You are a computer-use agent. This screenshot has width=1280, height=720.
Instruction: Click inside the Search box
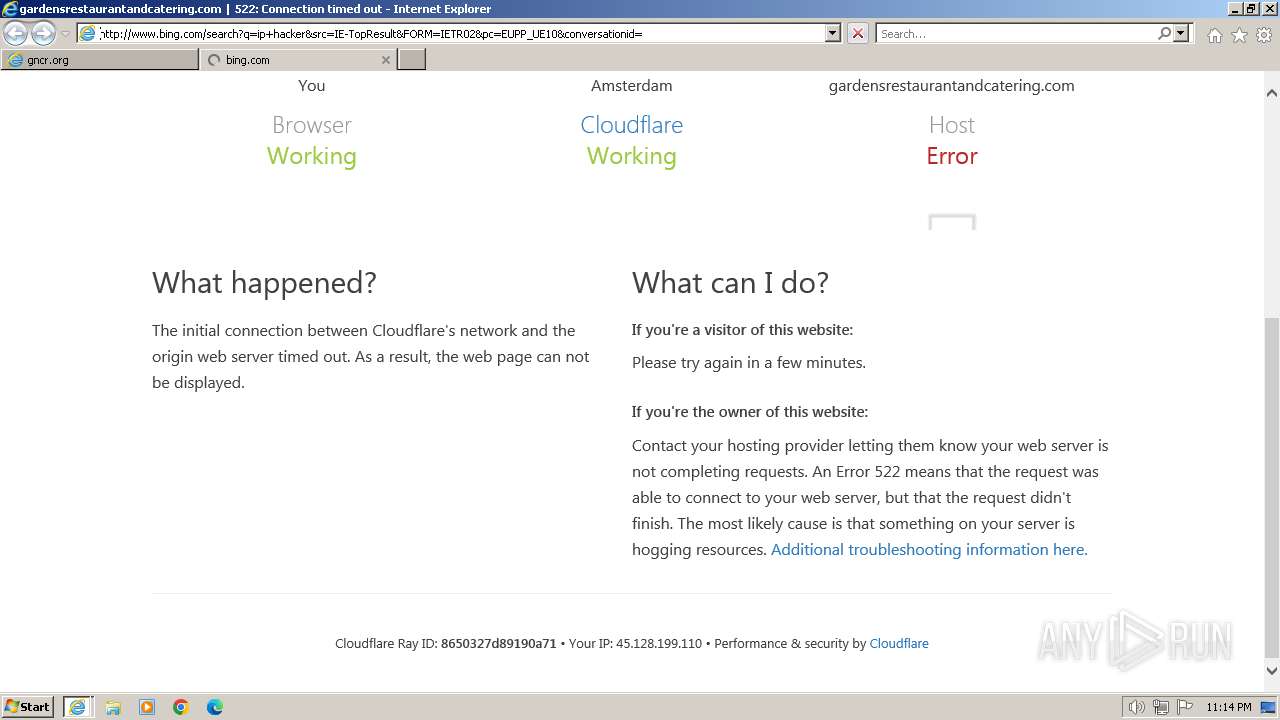pos(1016,33)
